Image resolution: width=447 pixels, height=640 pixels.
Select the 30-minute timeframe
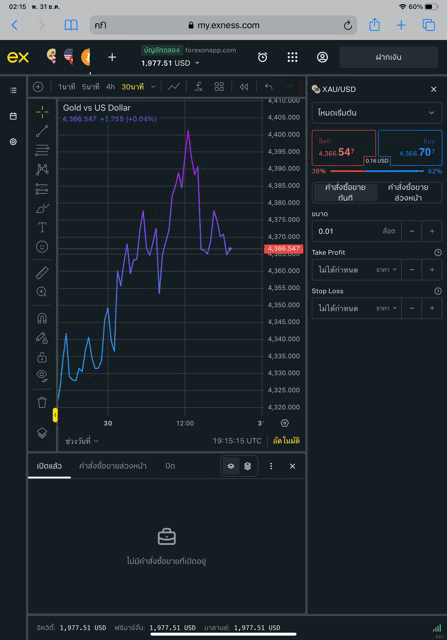pos(133,87)
